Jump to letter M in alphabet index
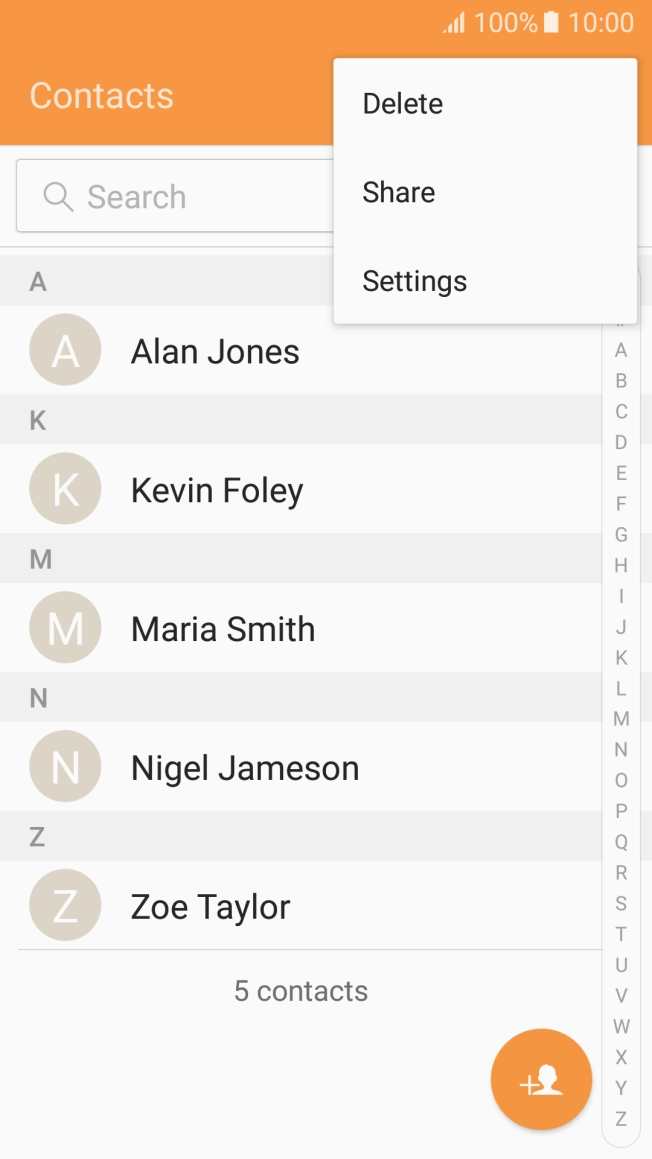652x1159 pixels. pyautogui.click(x=620, y=719)
